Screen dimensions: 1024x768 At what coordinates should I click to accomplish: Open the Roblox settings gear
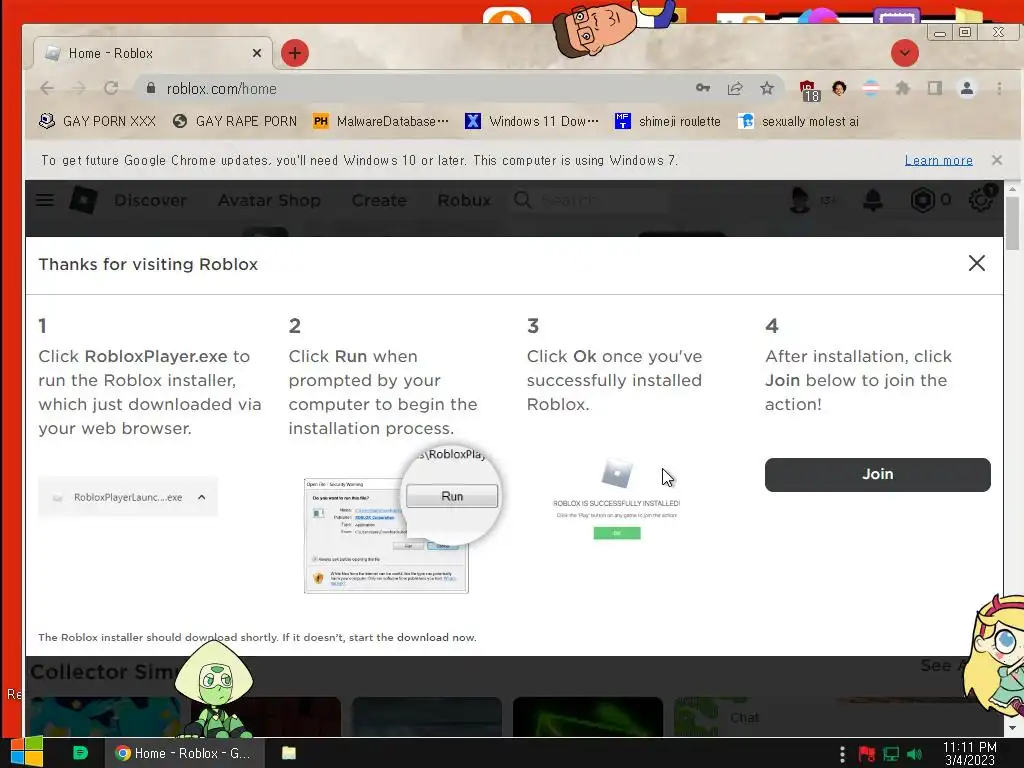click(980, 200)
